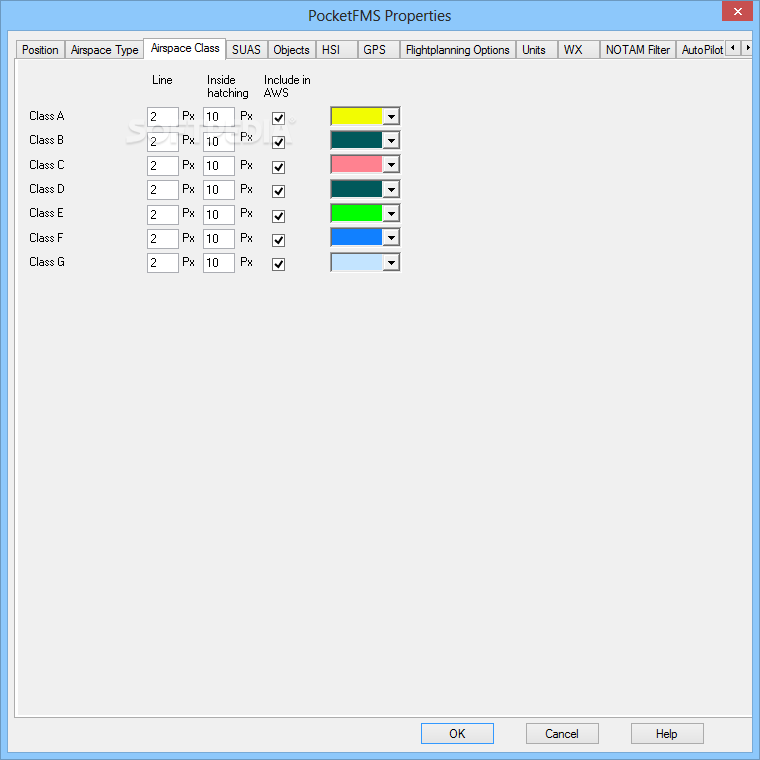
Task: Focus the Class F Inside hatching field
Action: [219, 238]
